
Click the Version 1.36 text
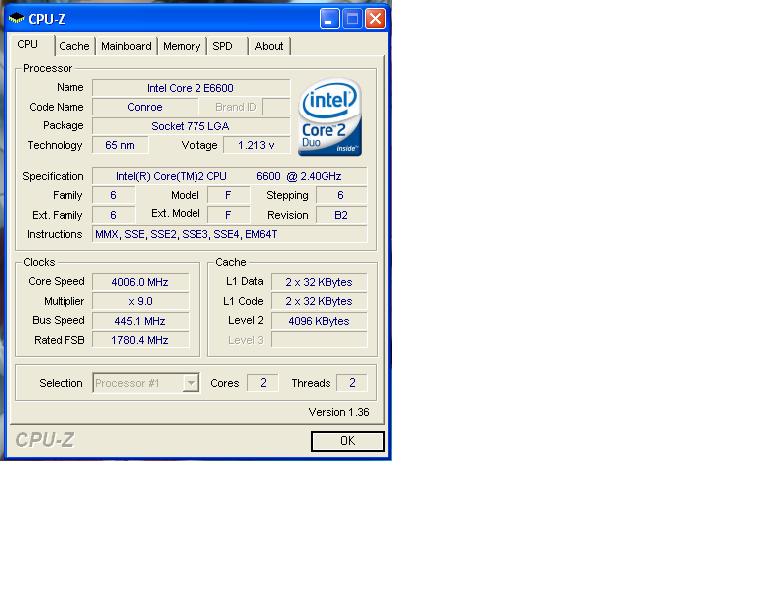pos(339,412)
